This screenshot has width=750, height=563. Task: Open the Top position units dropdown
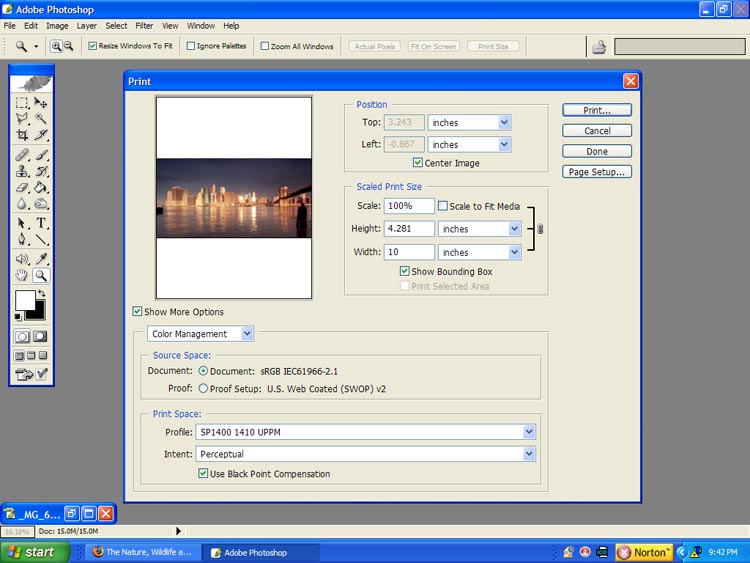(x=504, y=122)
